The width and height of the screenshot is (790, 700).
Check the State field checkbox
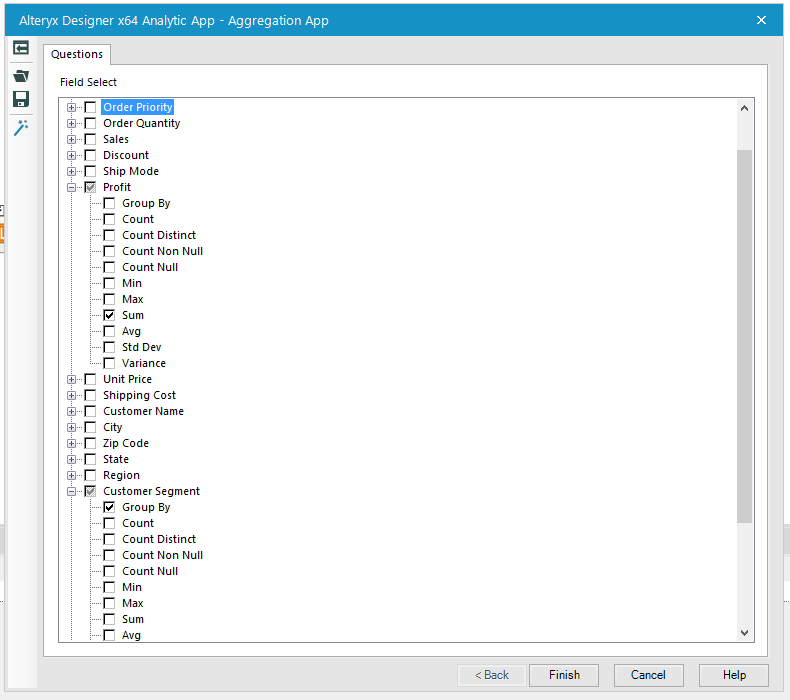pyautogui.click(x=91, y=459)
